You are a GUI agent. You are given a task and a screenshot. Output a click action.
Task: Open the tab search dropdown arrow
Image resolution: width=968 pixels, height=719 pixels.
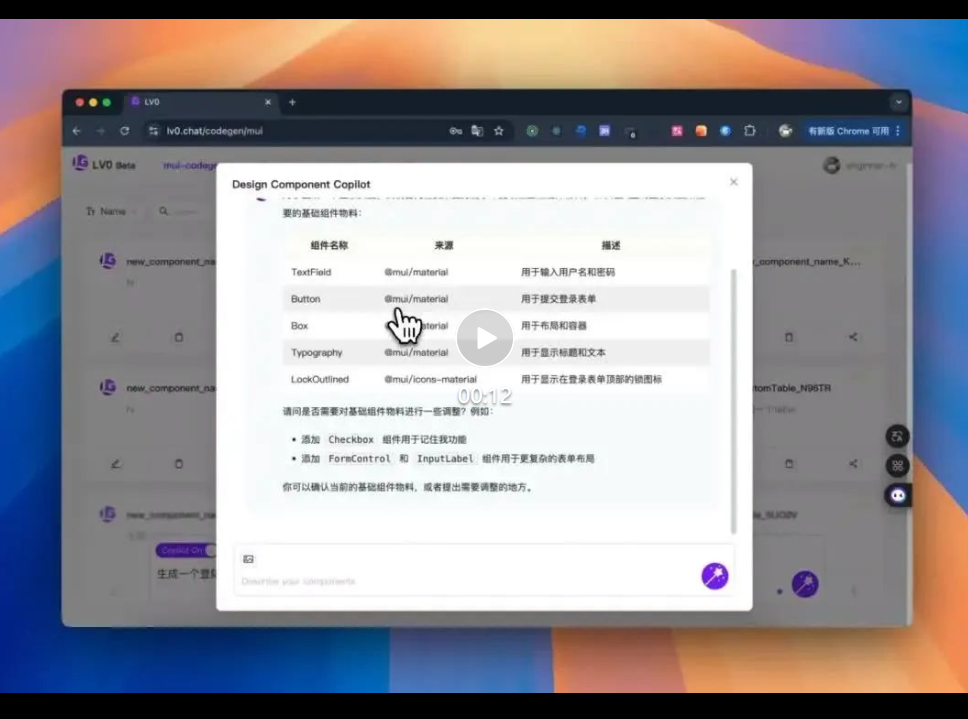pos(898,102)
